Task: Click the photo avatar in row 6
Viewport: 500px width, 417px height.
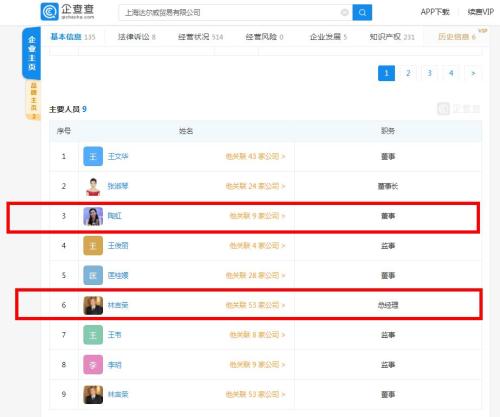Action: 93,305
